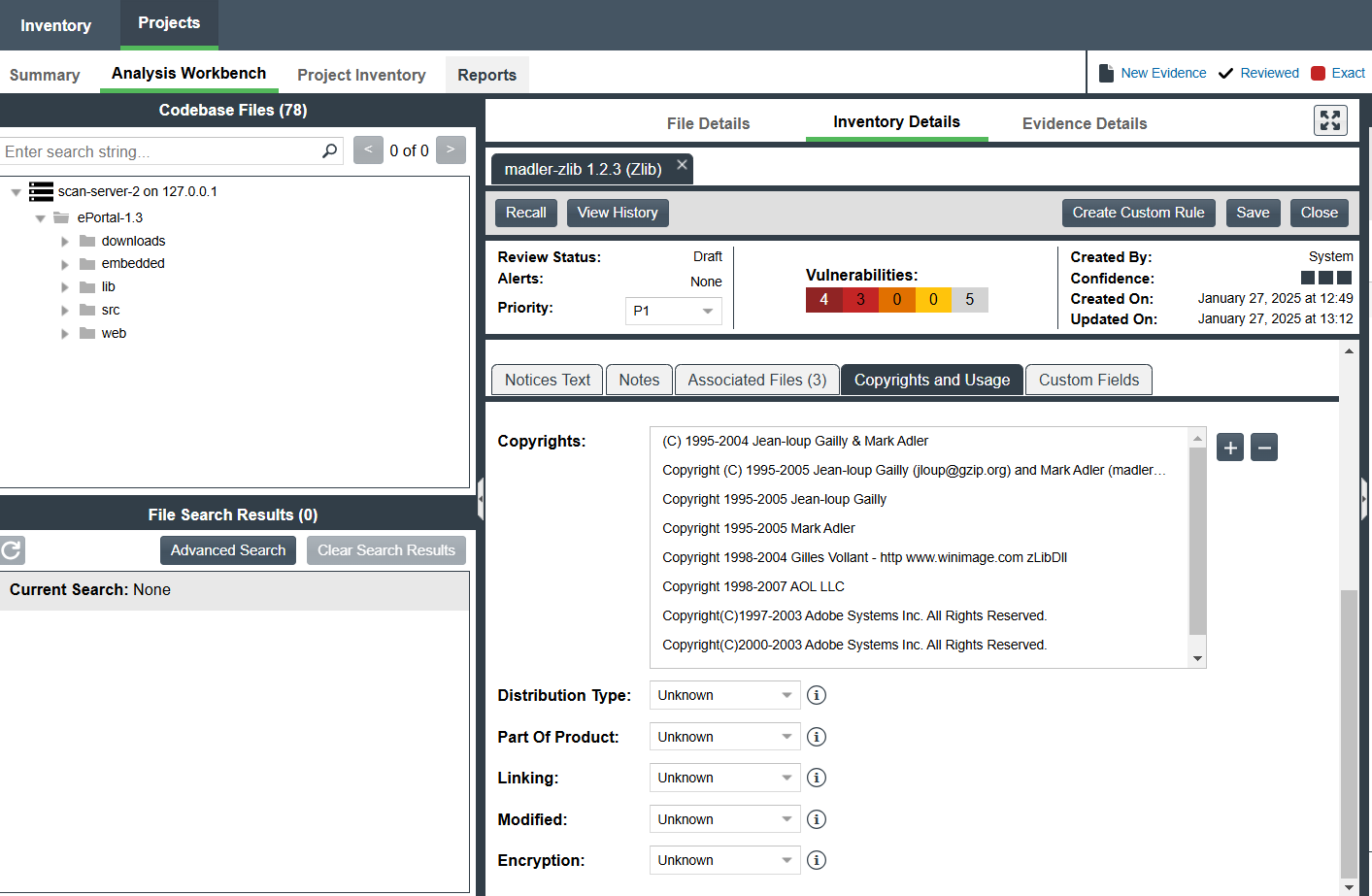Viewport: 1372px width, 896px height.
Task: Expand the downloads folder in tree
Action: point(65,242)
